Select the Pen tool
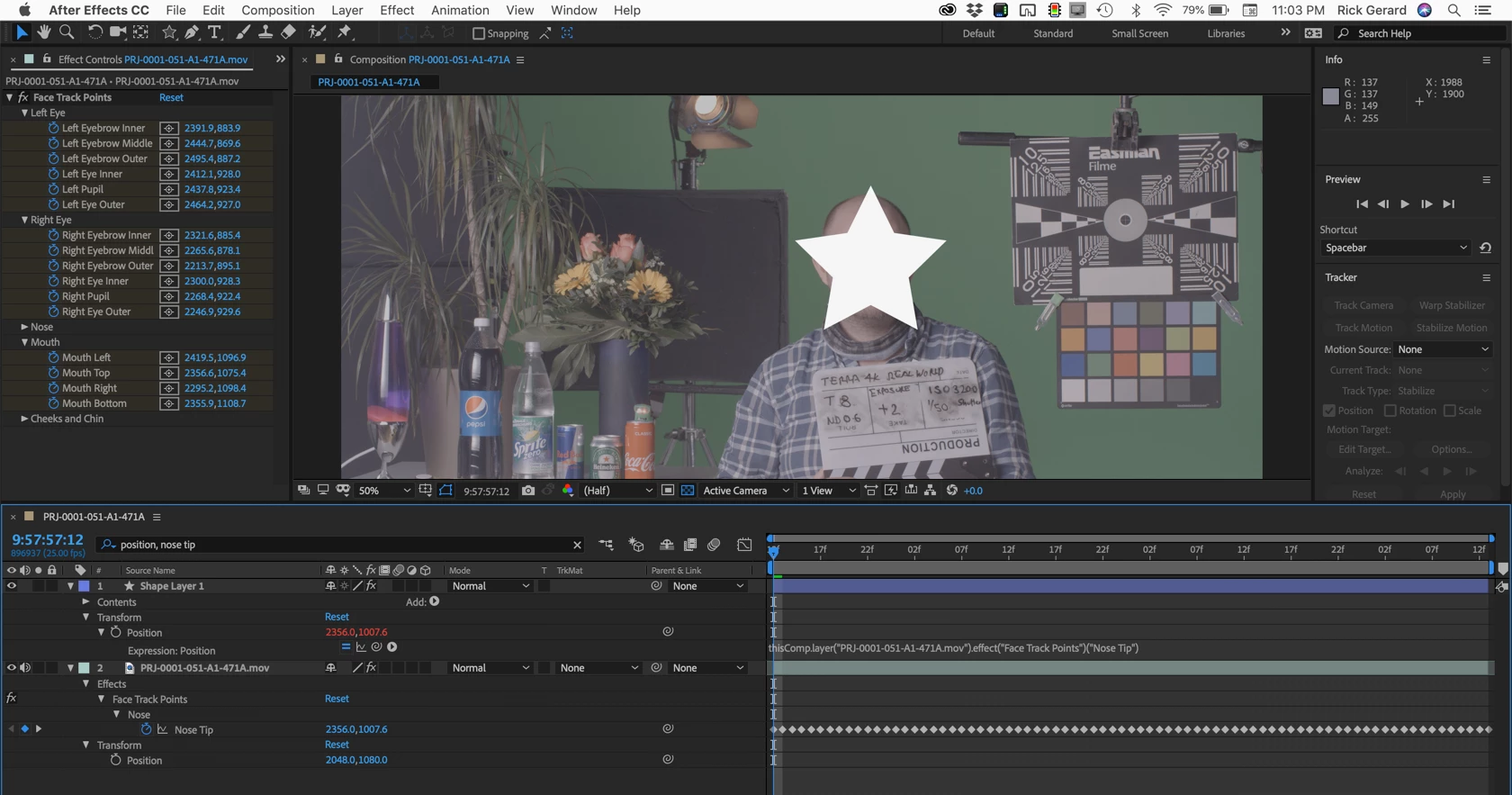 click(192, 32)
